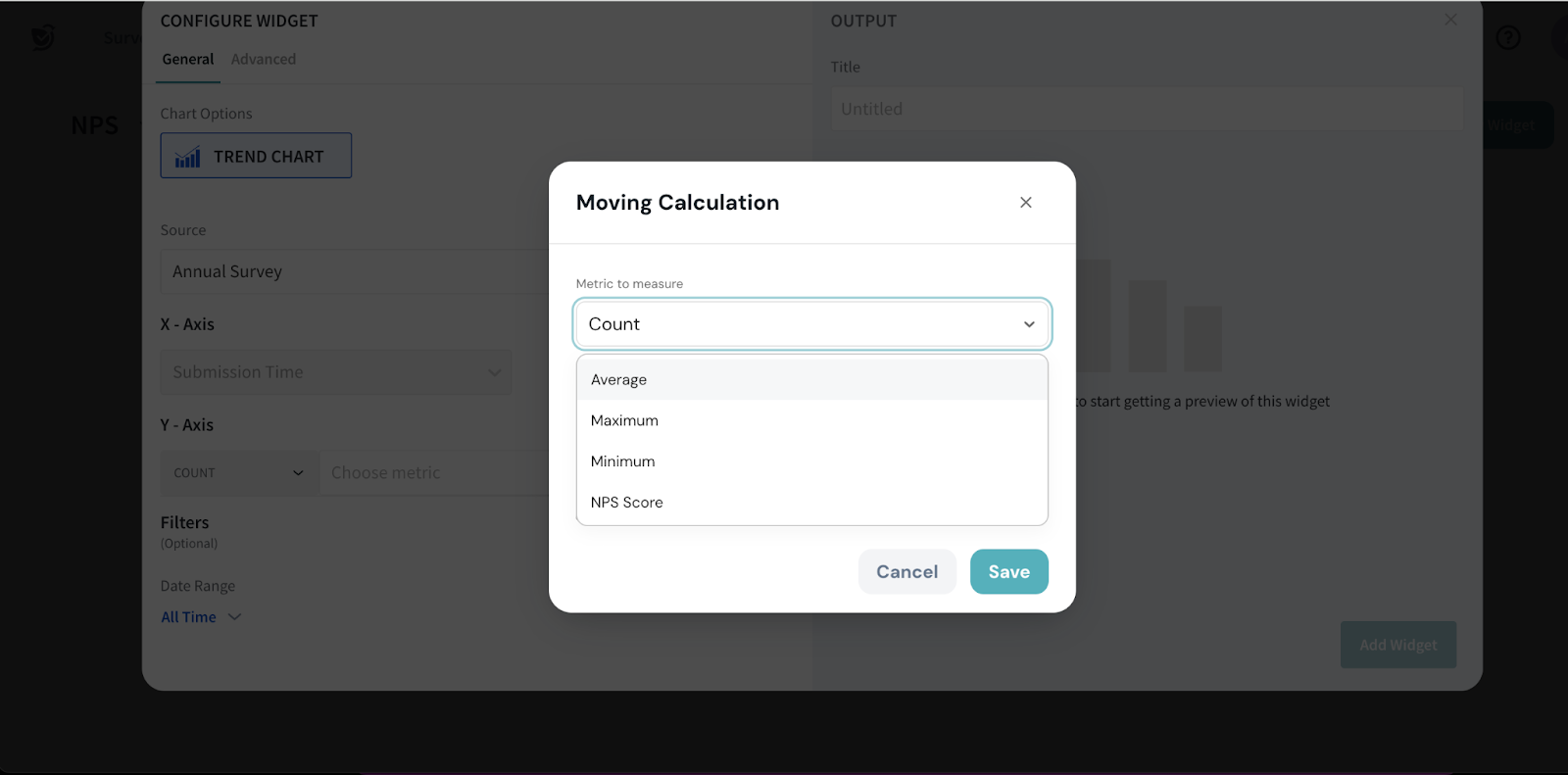Click the Add Widget button

click(x=1397, y=645)
